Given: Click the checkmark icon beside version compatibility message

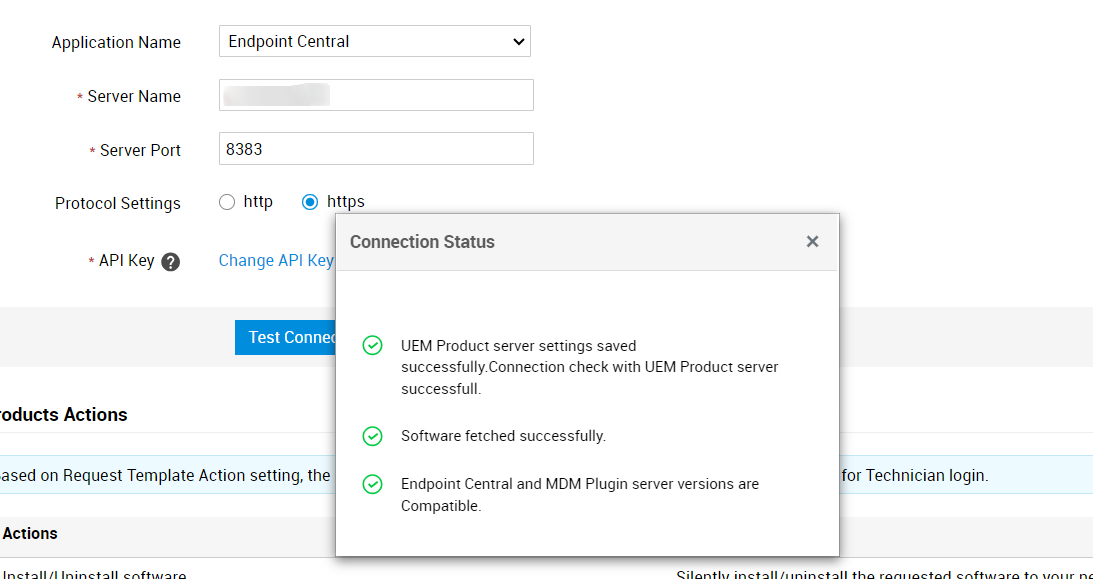Looking at the screenshot, I should [373, 482].
